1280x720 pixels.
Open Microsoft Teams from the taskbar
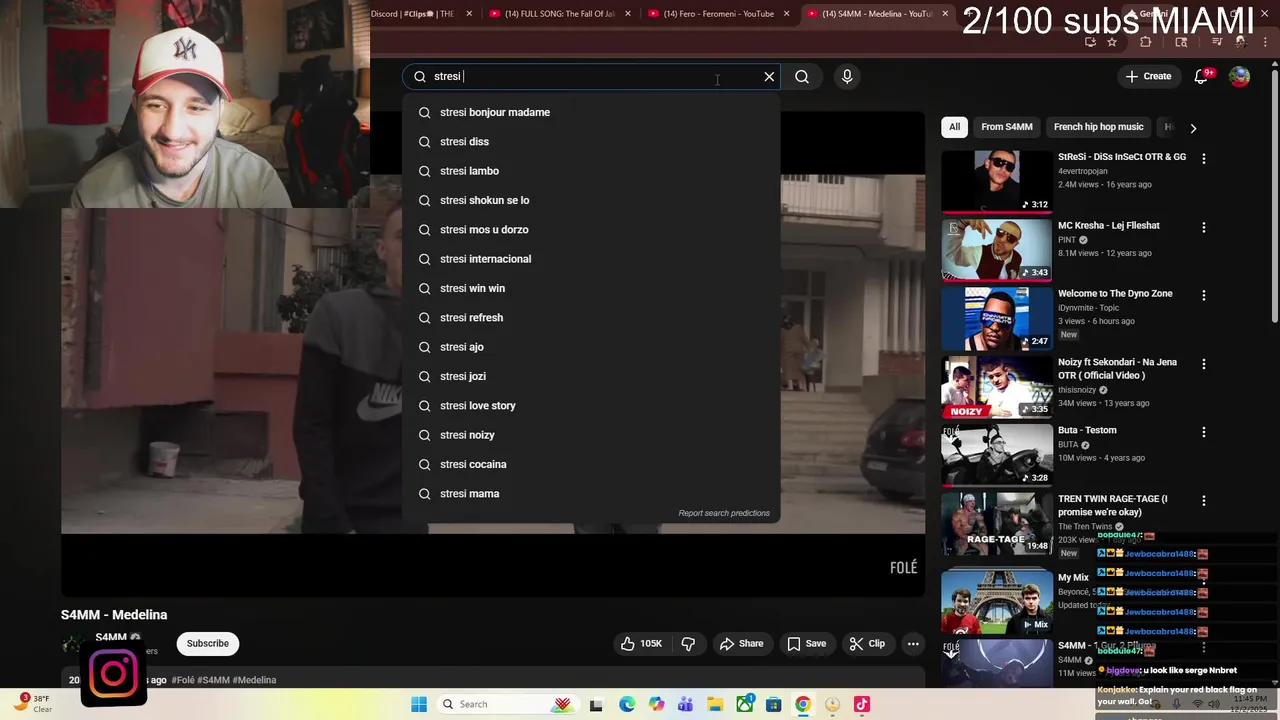[685, 704]
